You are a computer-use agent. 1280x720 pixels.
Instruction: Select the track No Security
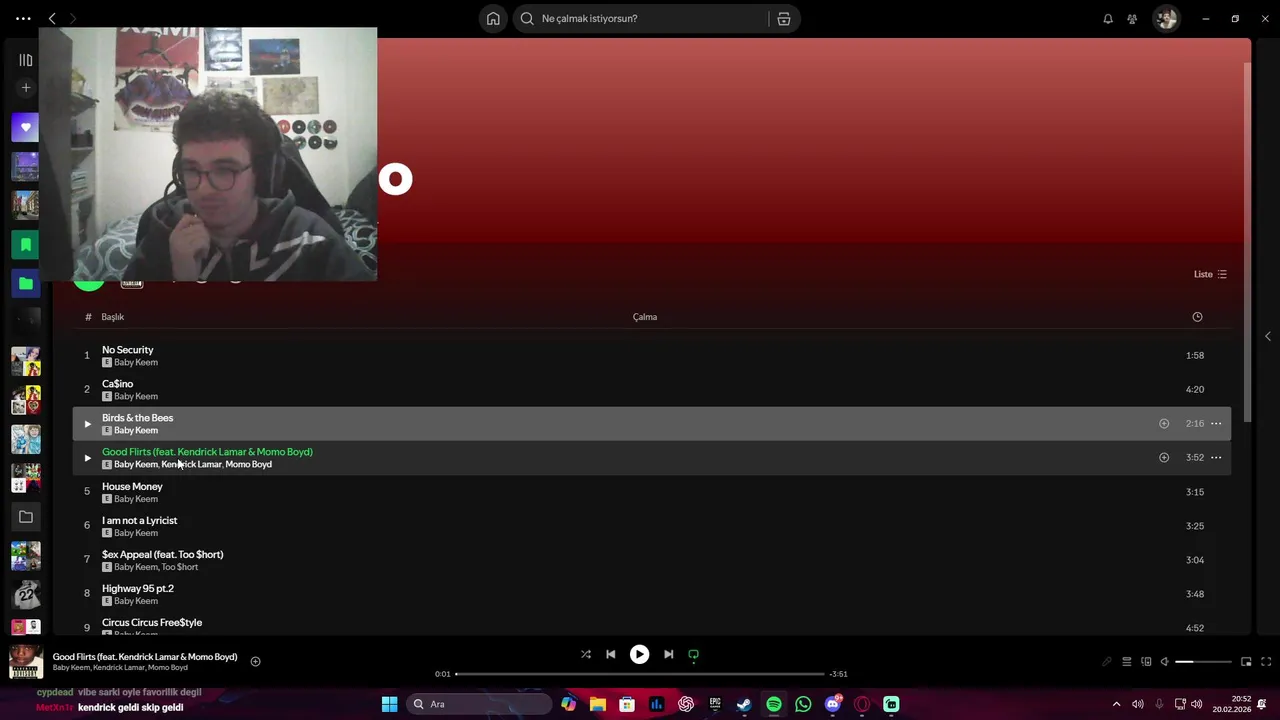point(651,355)
